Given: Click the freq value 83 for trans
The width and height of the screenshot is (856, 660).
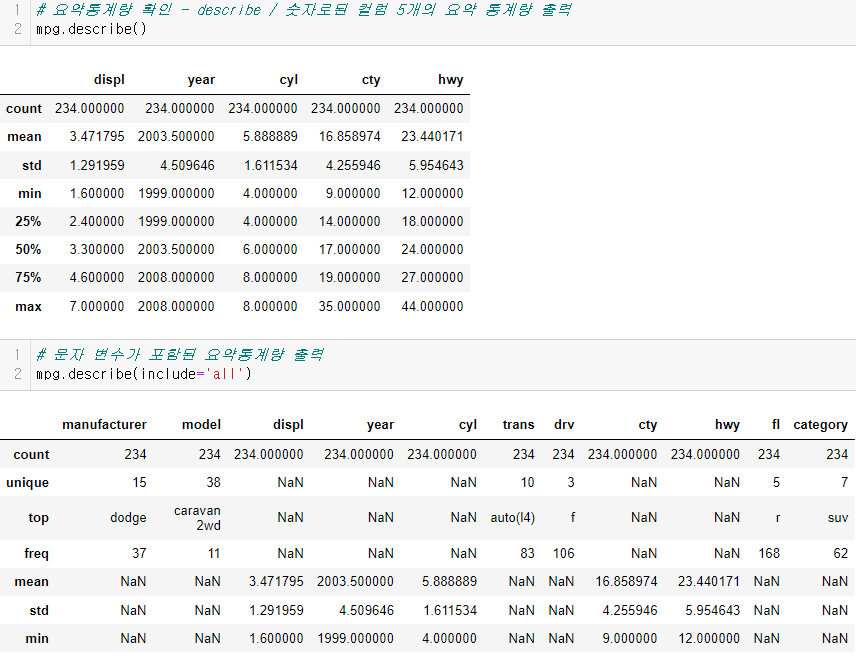Looking at the screenshot, I should click(x=527, y=554).
